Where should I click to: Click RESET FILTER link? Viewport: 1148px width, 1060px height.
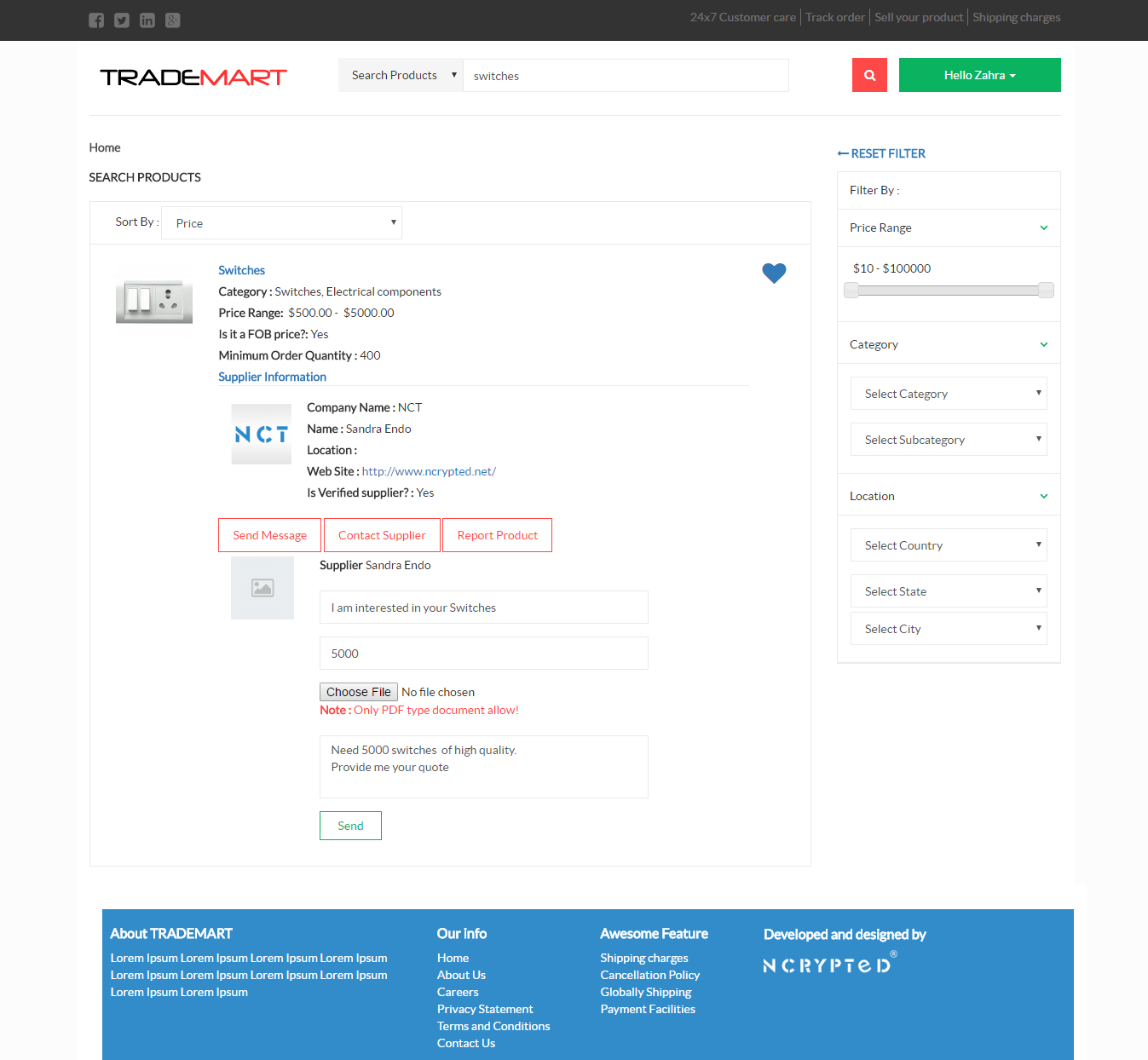[881, 153]
